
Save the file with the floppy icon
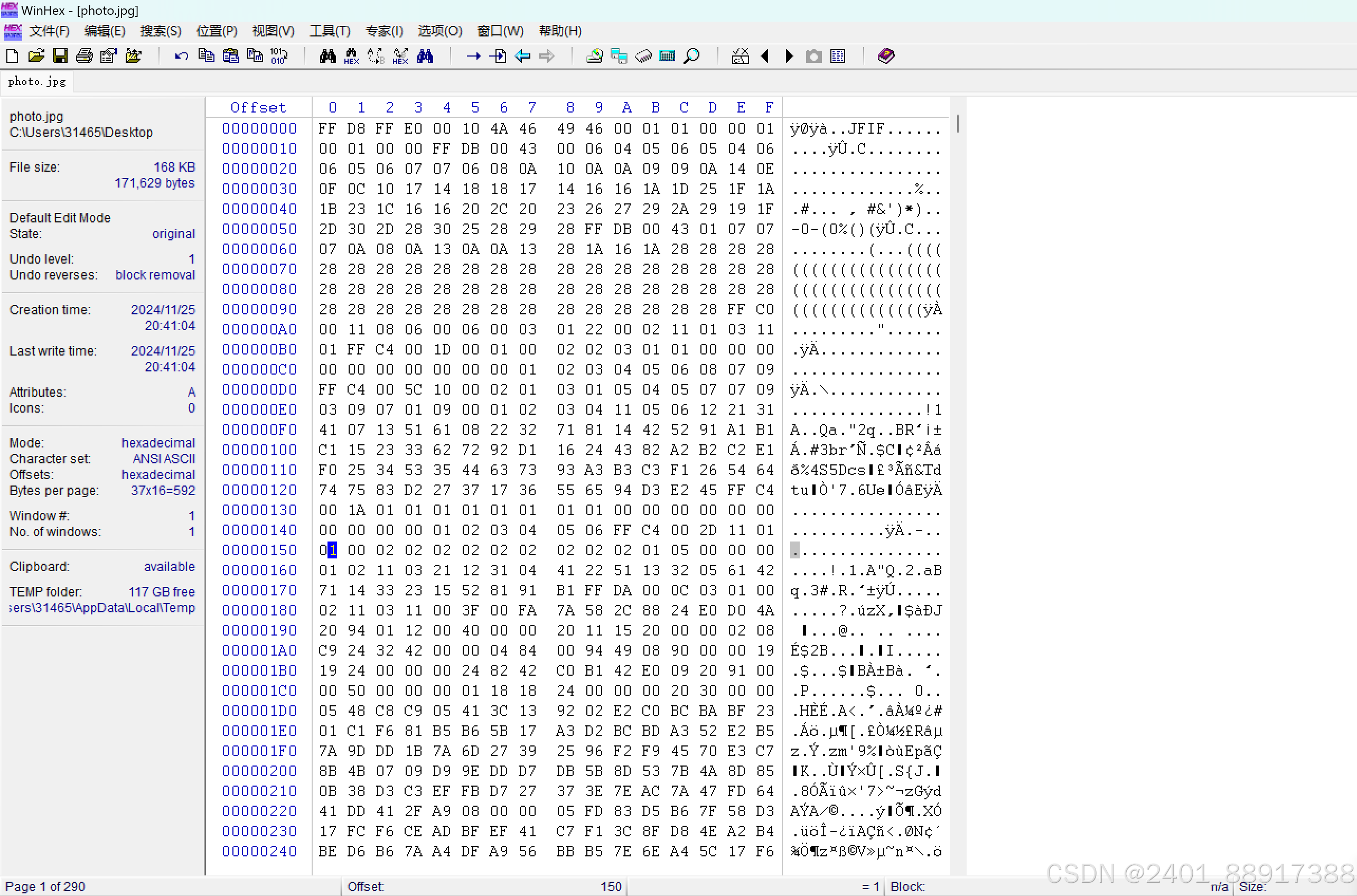[x=60, y=56]
